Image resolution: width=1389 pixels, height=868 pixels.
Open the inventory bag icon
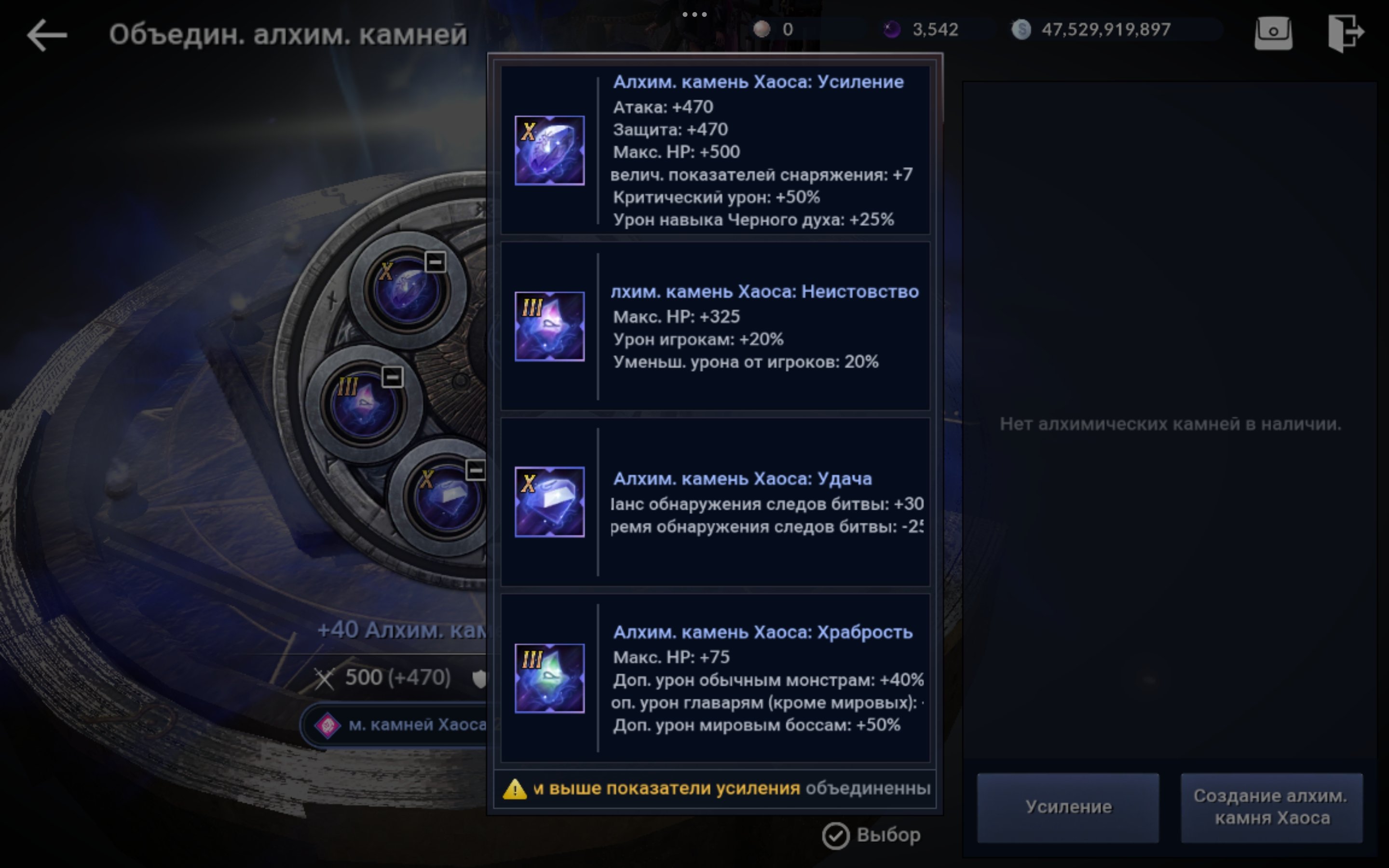click(1273, 33)
